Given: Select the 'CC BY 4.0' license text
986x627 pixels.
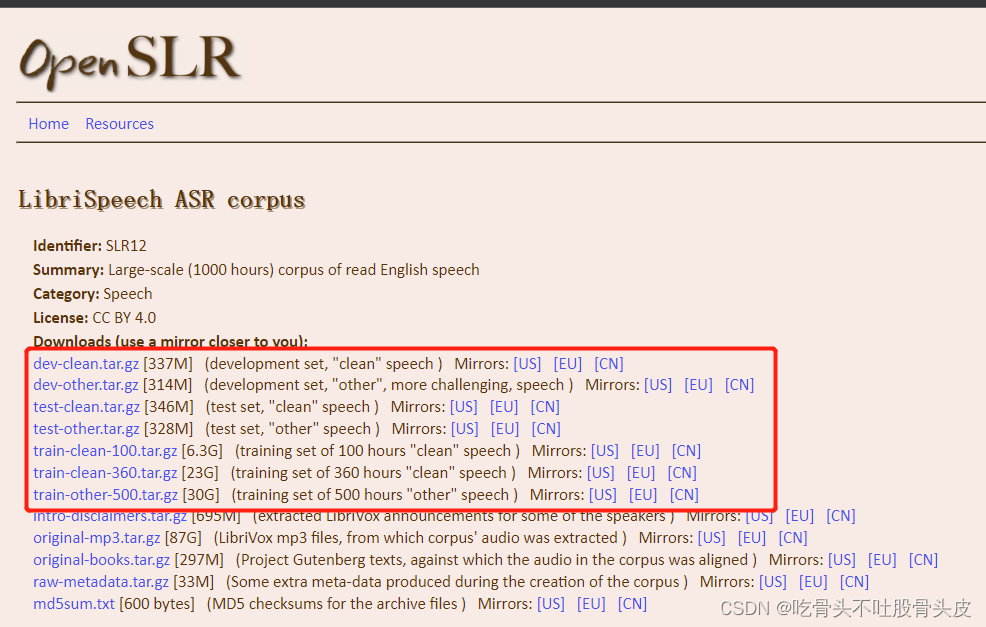Looking at the screenshot, I should click(124, 318).
